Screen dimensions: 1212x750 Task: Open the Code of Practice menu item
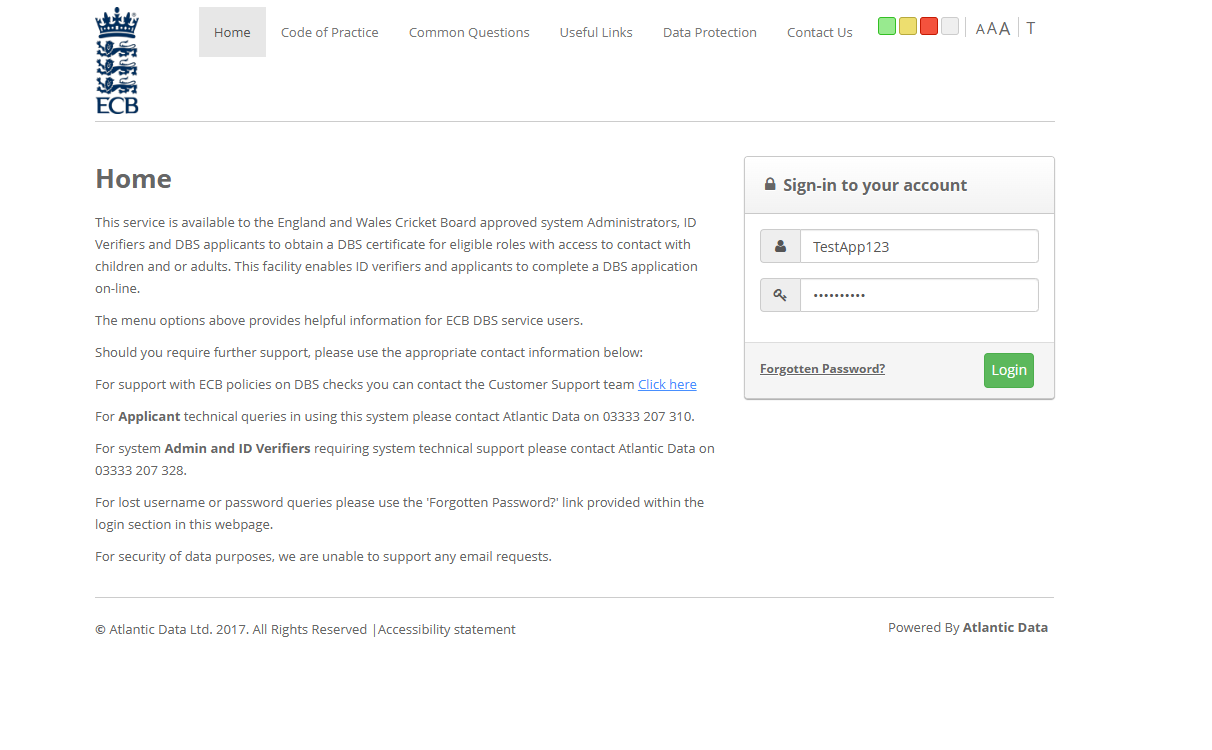coord(329,32)
